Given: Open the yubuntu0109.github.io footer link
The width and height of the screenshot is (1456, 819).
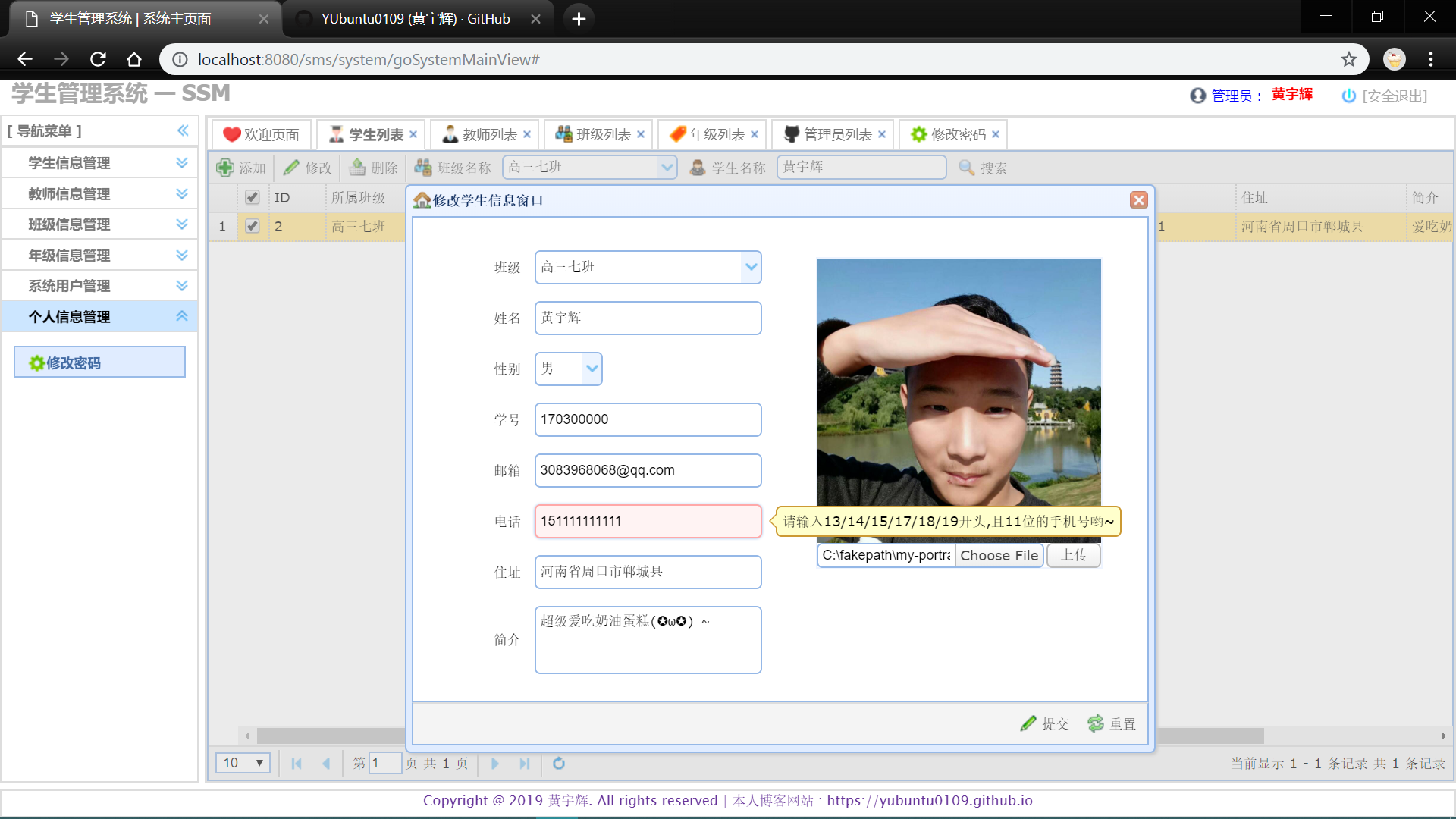Looking at the screenshot, I should coord(929,801).
